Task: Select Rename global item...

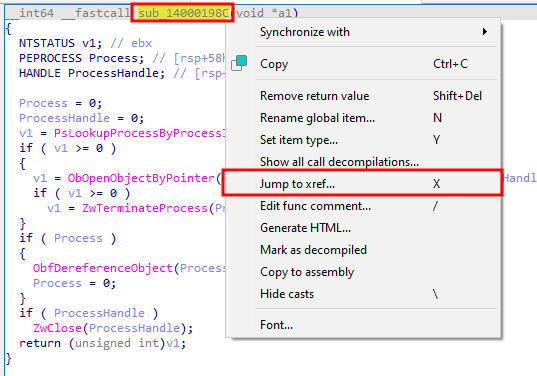Action: point(363,118)
